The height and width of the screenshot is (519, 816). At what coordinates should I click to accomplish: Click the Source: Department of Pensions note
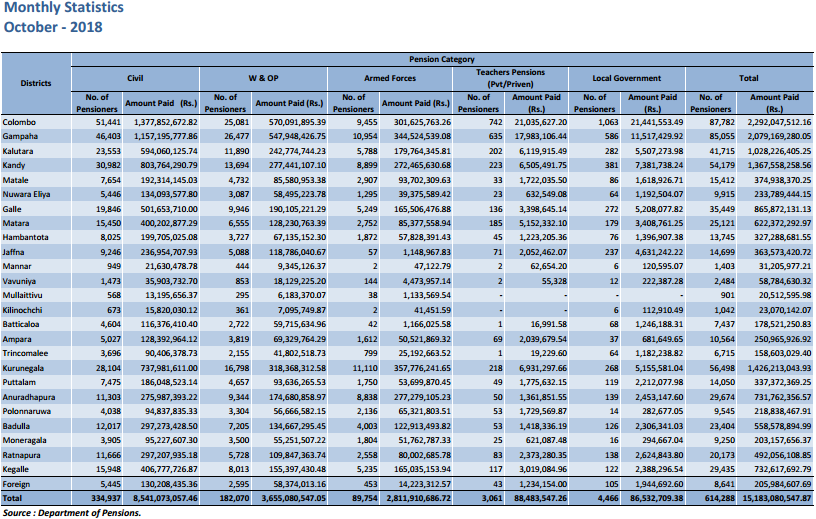72,513
